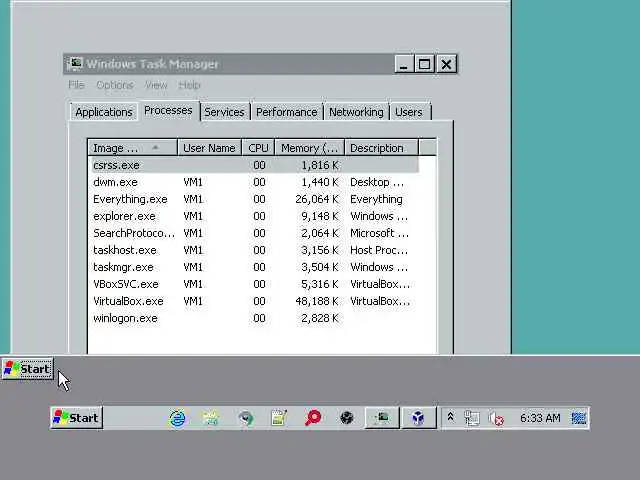Sort by User Name column header
This screenshot has height=480, width=640.
[x=209, y=148]
